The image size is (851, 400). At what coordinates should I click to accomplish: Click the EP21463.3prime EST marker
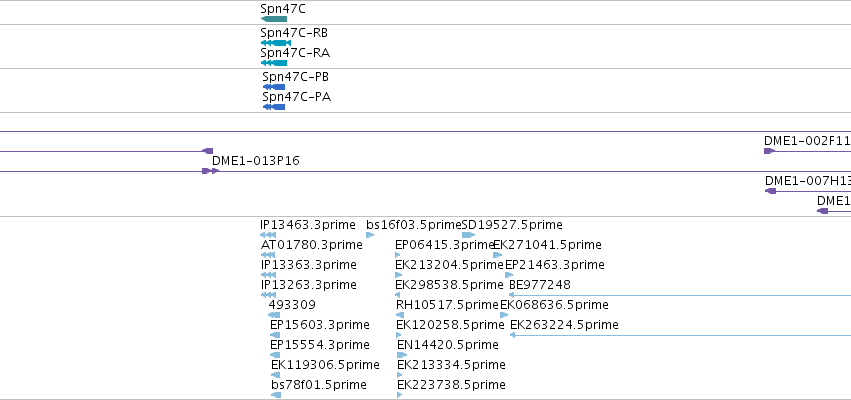click(509, 275)
